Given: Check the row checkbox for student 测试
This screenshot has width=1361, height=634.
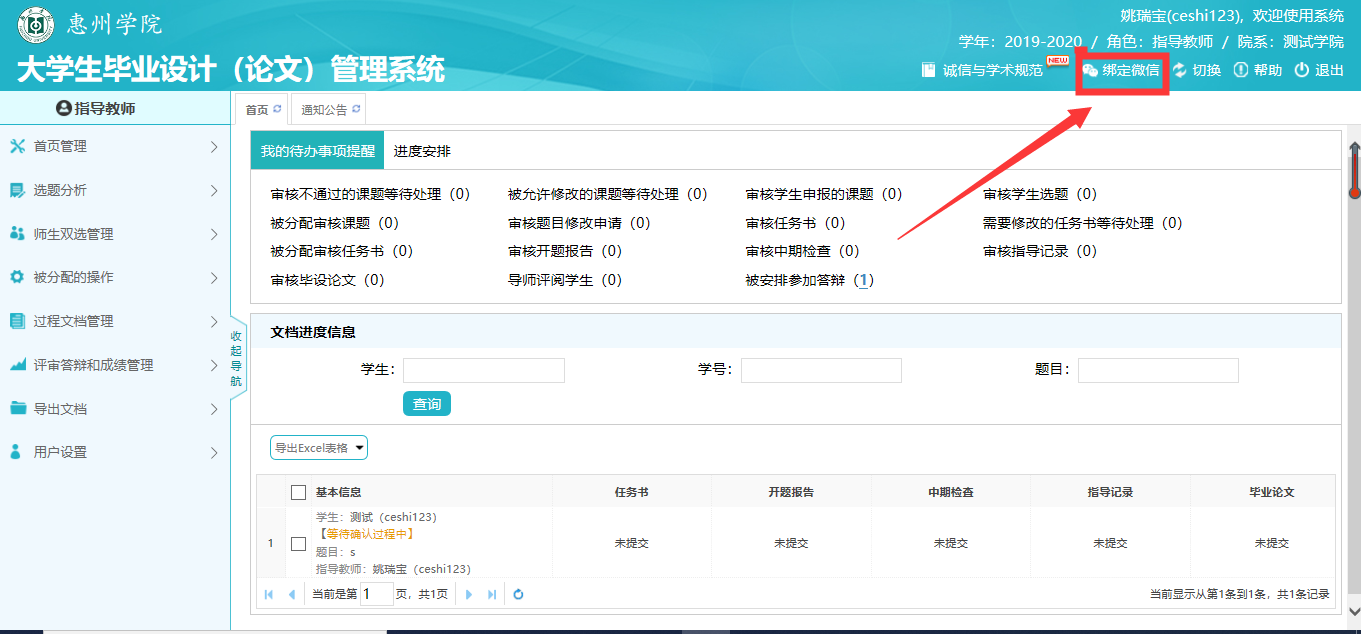Looking at the screenshot, I should [298, 544].
